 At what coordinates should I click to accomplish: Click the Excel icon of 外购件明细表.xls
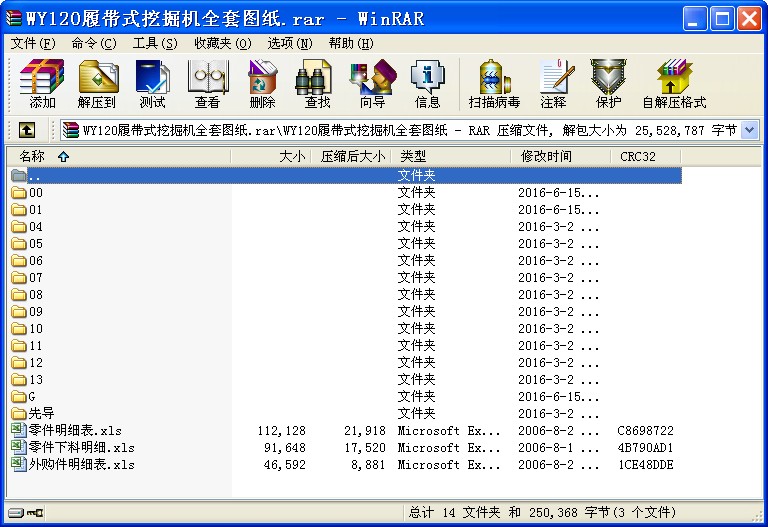[19, 464]
